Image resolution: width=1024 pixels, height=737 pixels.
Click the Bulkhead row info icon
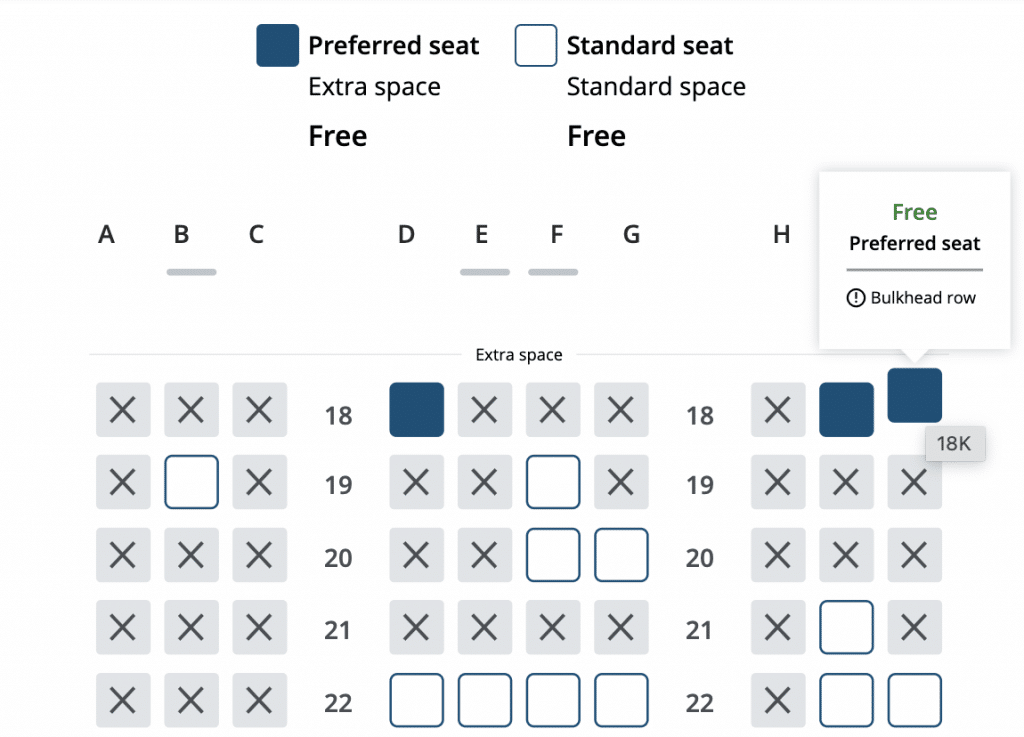tap(855, 297)
